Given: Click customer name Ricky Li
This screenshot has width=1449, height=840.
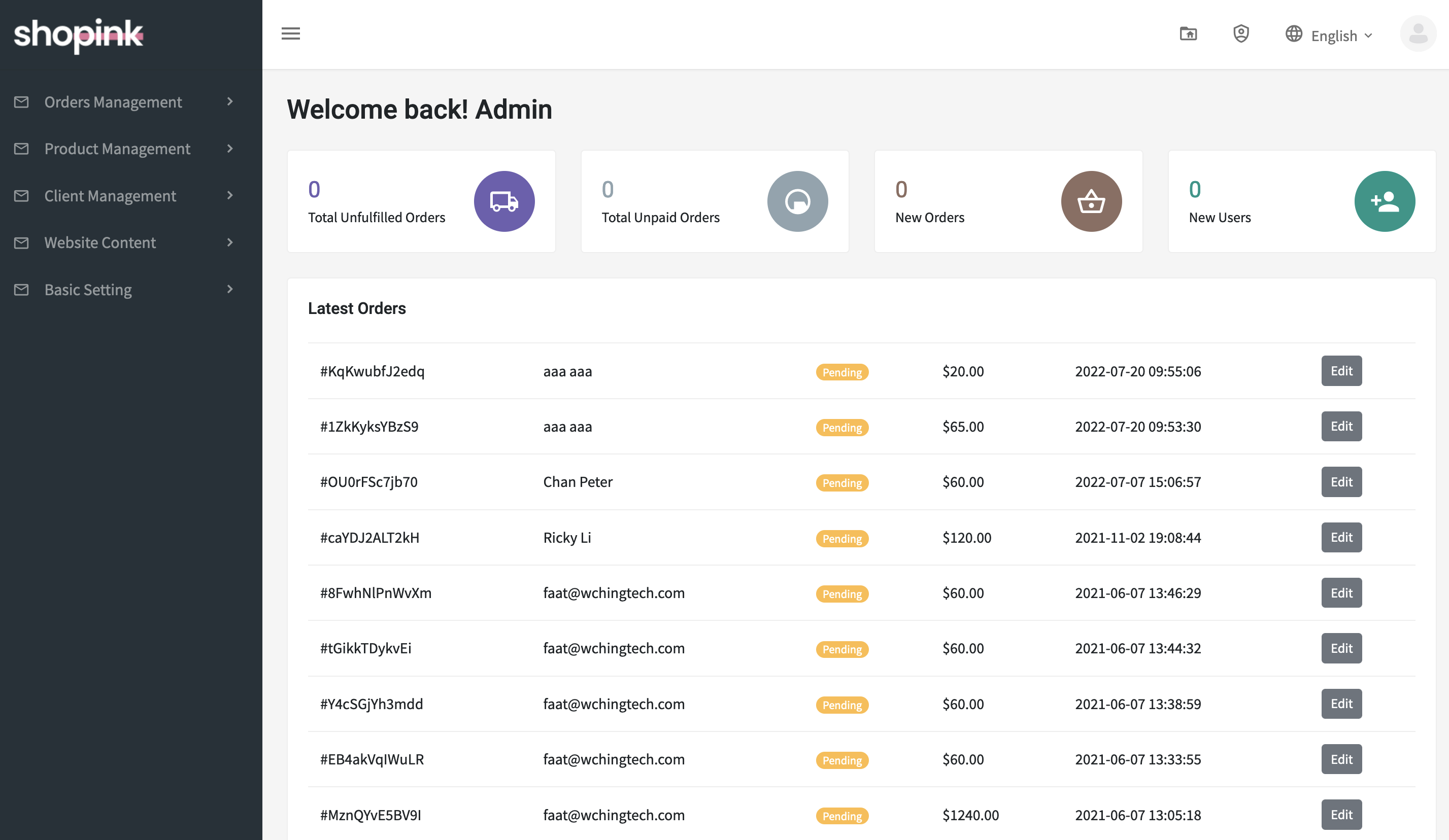Looking at the screenshot, I should (x=567, y=538).
